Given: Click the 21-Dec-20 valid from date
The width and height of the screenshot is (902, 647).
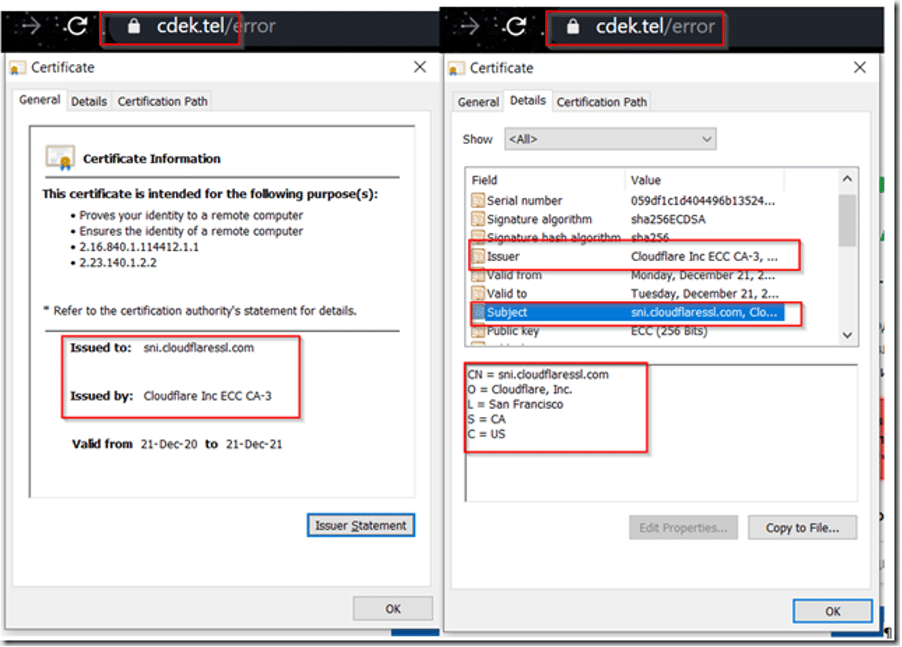Looking at the screenshot, I should click(x=169, y=444).
